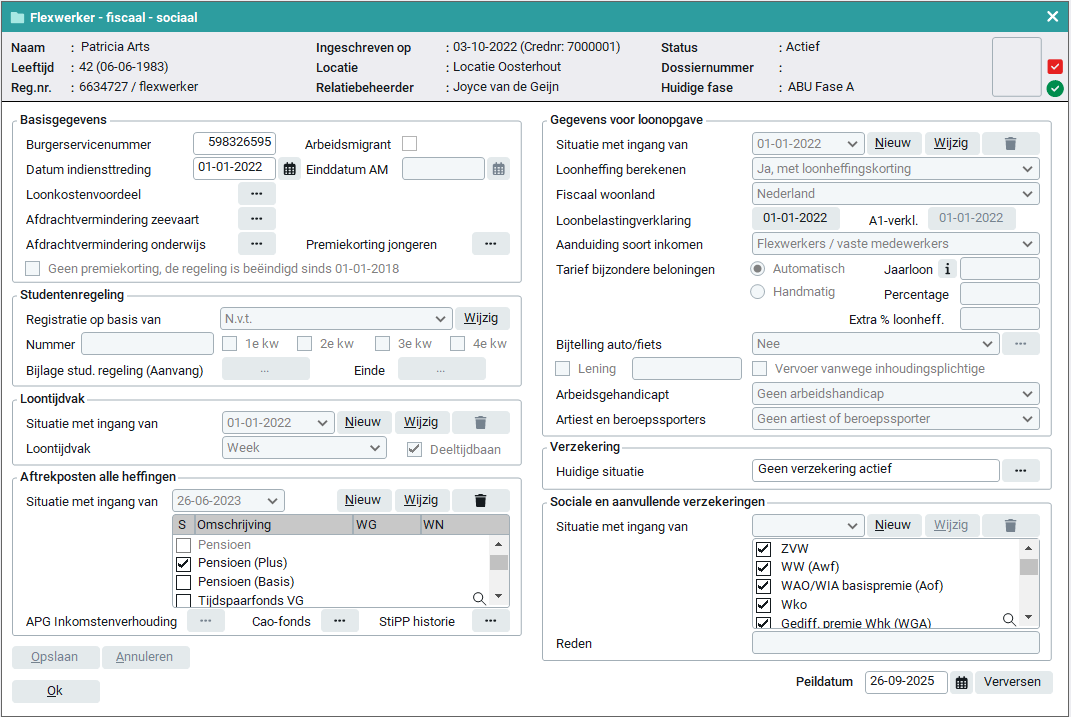Click trash icon in Aftrekposten alle heffingen
Viewport: 1071px width, 717px height.
tap(480, 500)
